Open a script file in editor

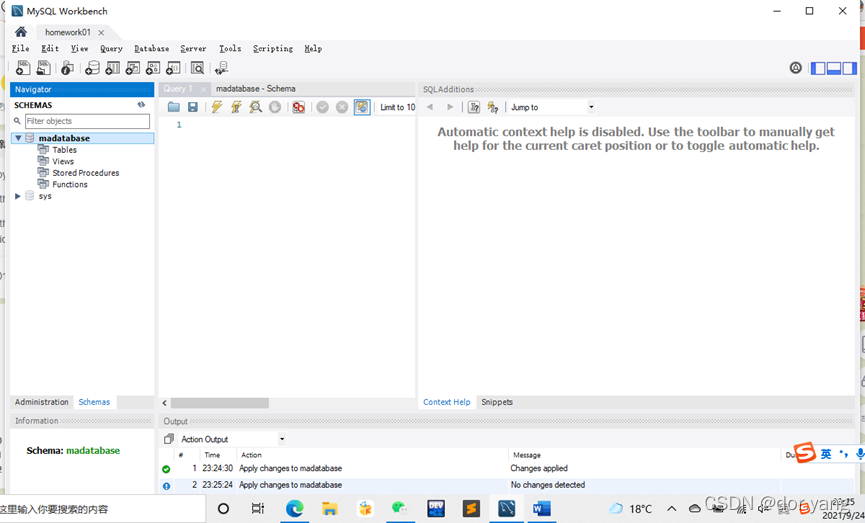[174, 107]
